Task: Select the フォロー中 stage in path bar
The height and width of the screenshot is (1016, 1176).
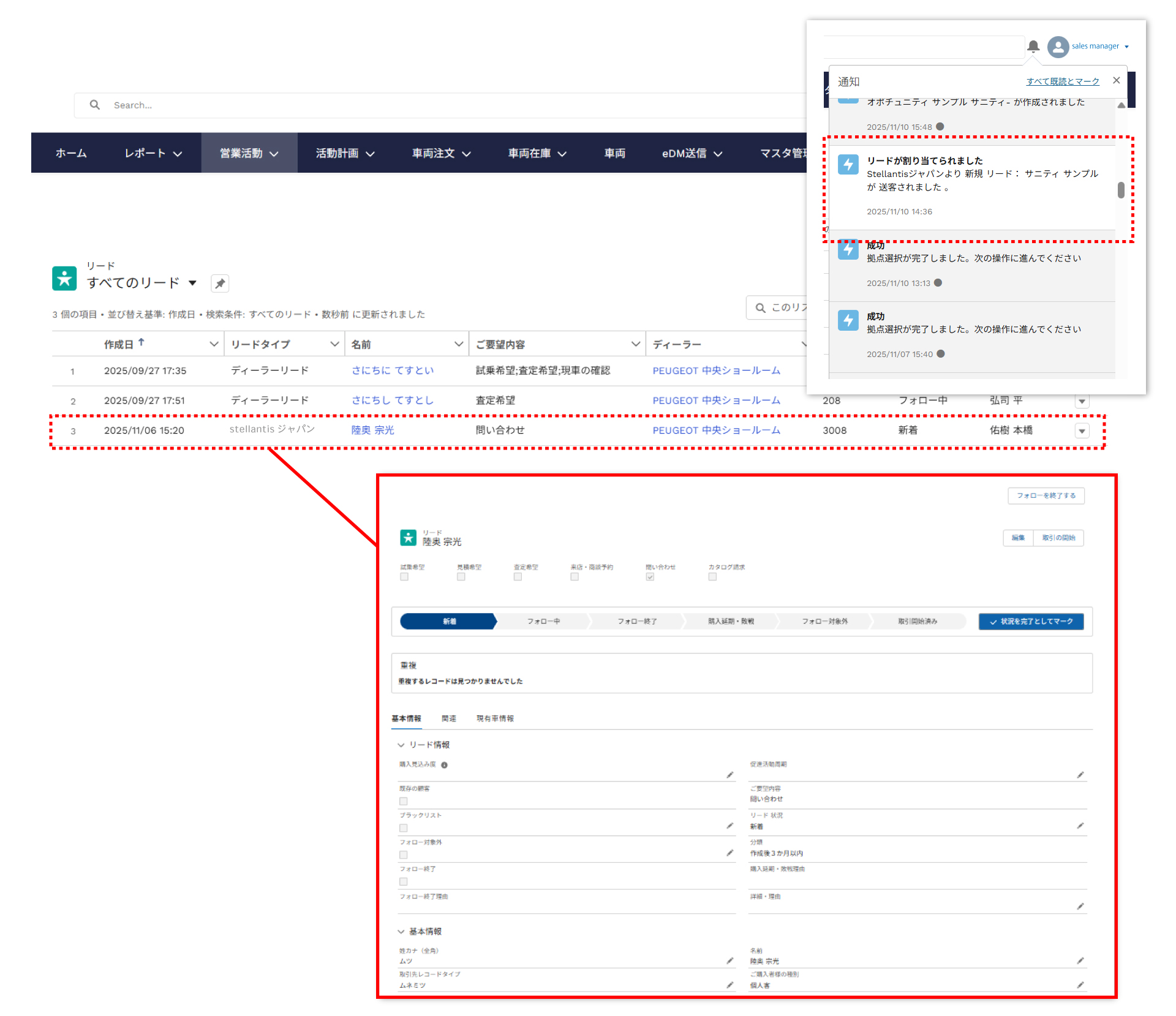Action: 543,622
